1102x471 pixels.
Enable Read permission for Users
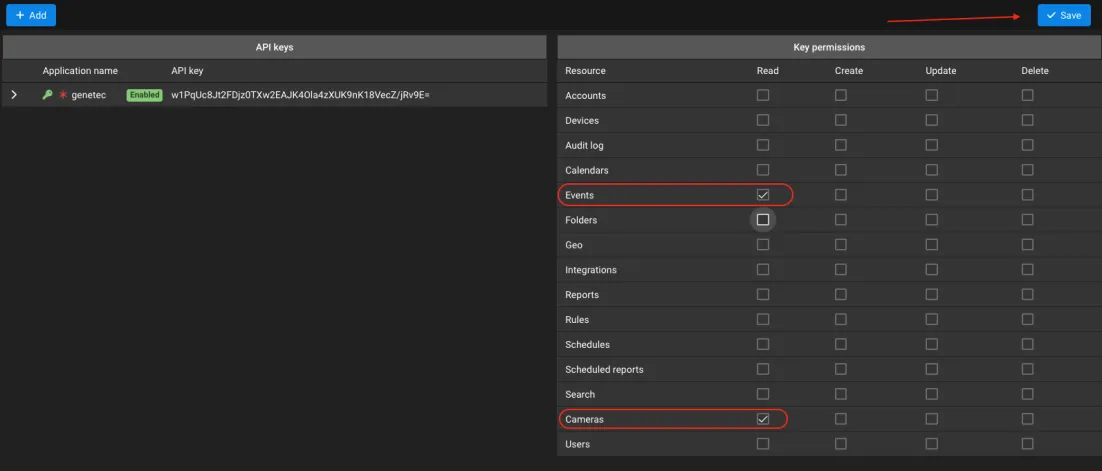tap(763, 444)
